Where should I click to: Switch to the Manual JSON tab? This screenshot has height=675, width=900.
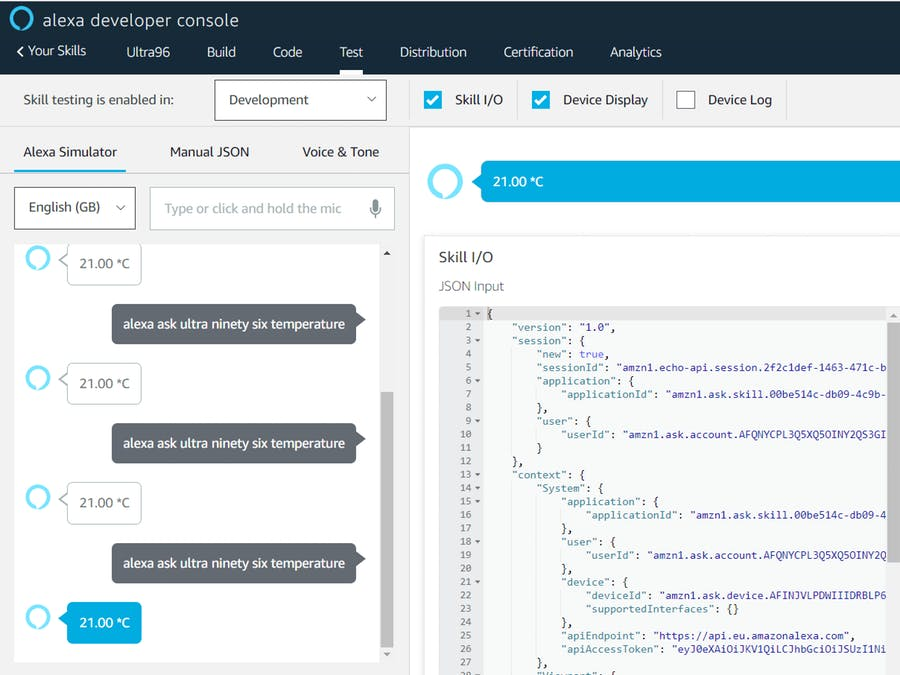click(209, 152)
